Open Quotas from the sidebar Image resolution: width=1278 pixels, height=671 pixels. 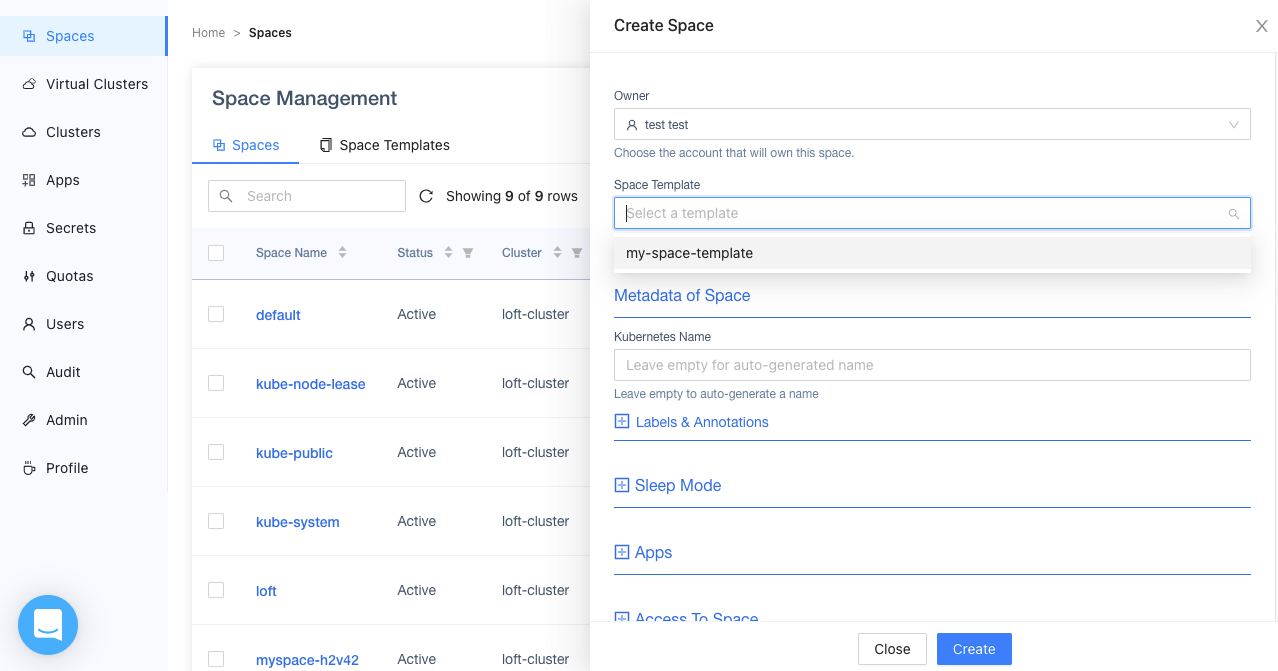[69, 276]
